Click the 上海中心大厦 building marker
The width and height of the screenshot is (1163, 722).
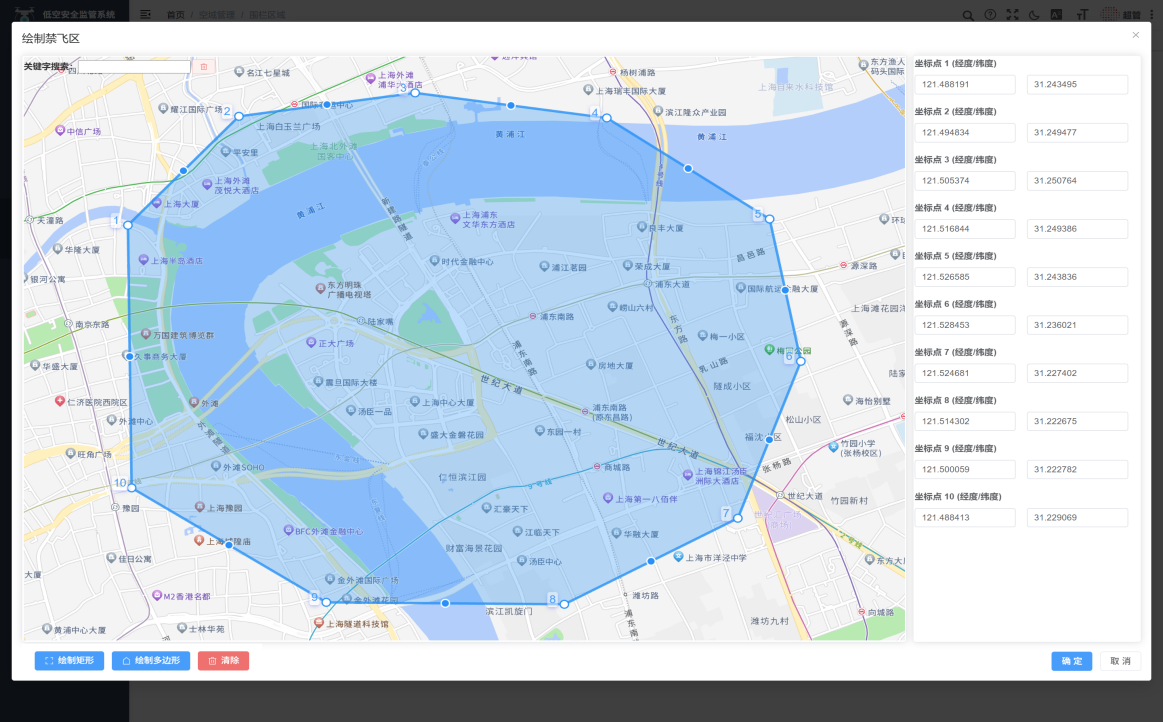point(415,401)
